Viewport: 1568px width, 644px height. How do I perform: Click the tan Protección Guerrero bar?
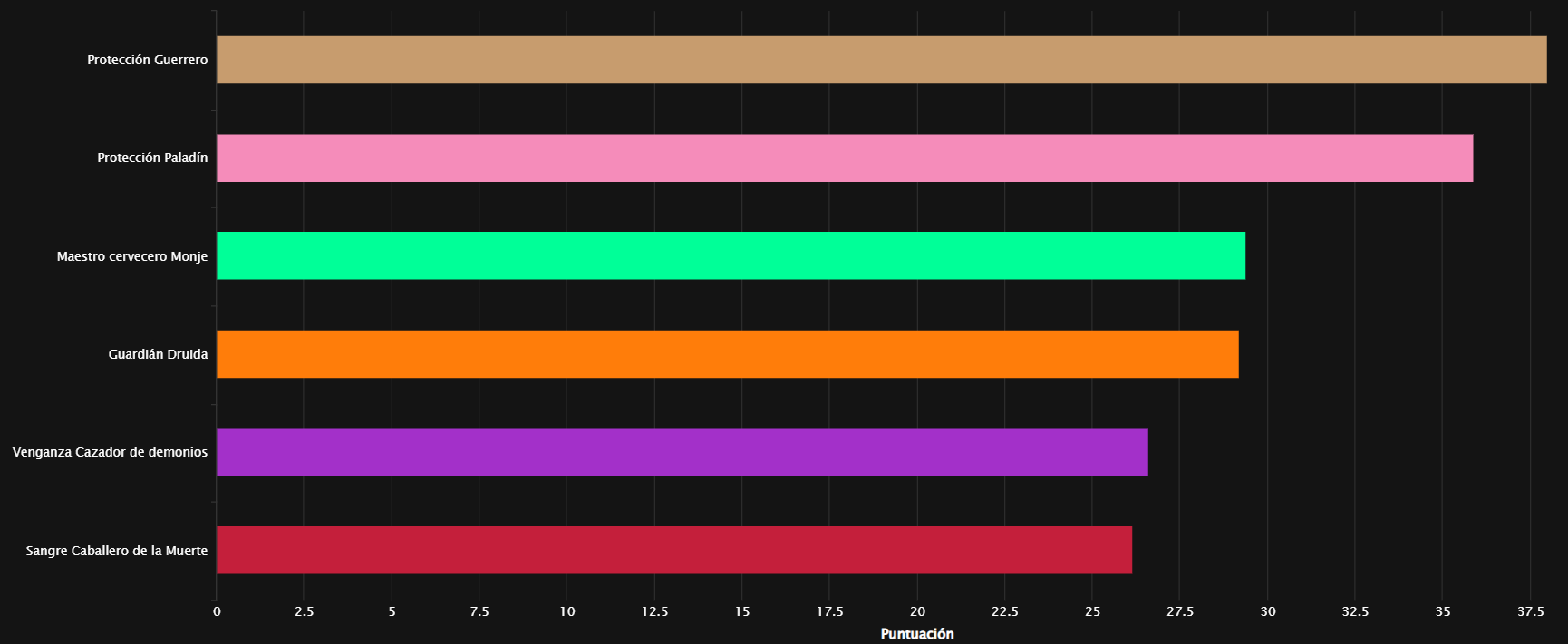881,60
